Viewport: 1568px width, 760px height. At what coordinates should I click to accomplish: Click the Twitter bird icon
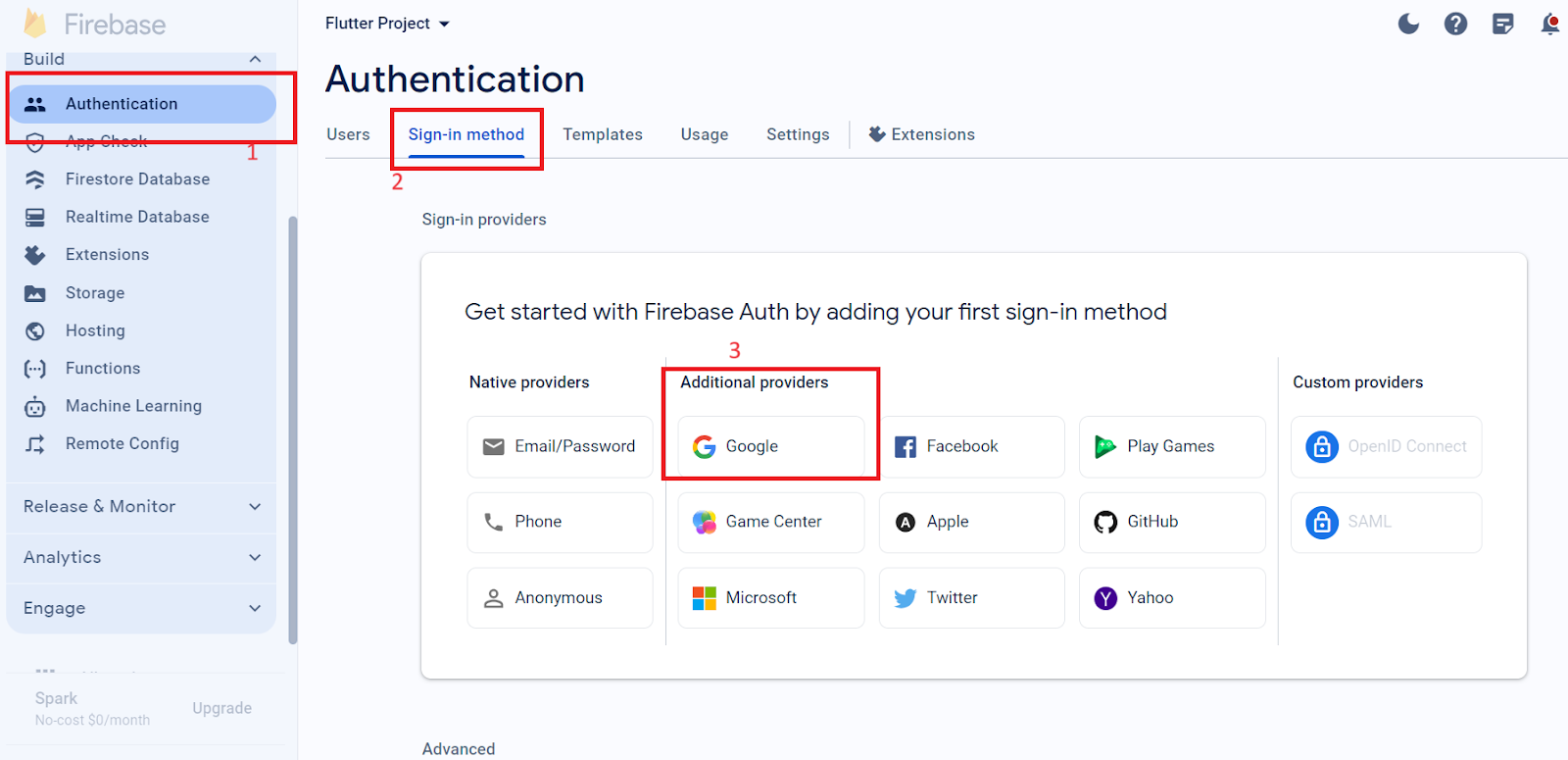point(906,598)
